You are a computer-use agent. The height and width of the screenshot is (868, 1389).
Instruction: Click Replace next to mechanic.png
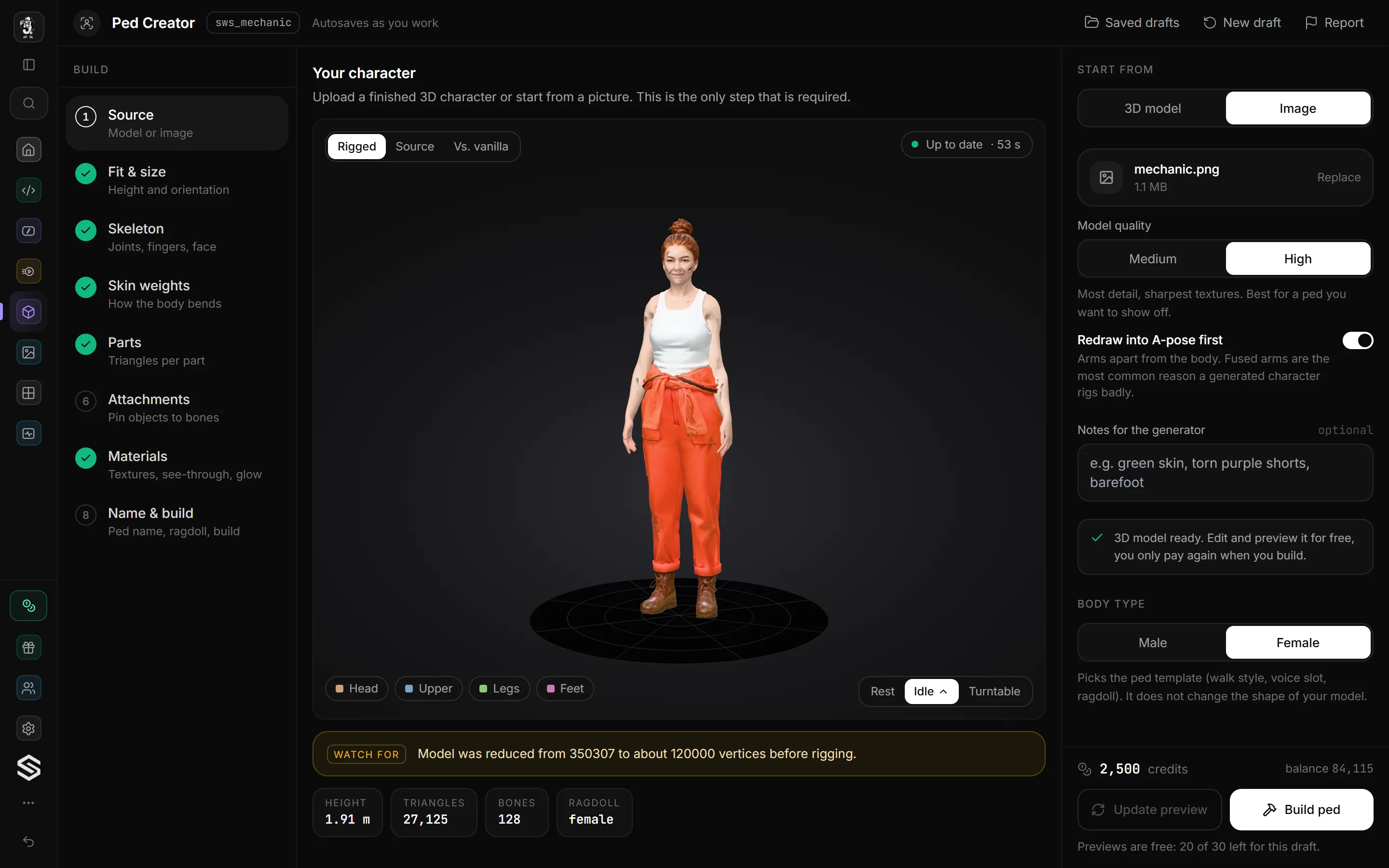[1338, 177]
